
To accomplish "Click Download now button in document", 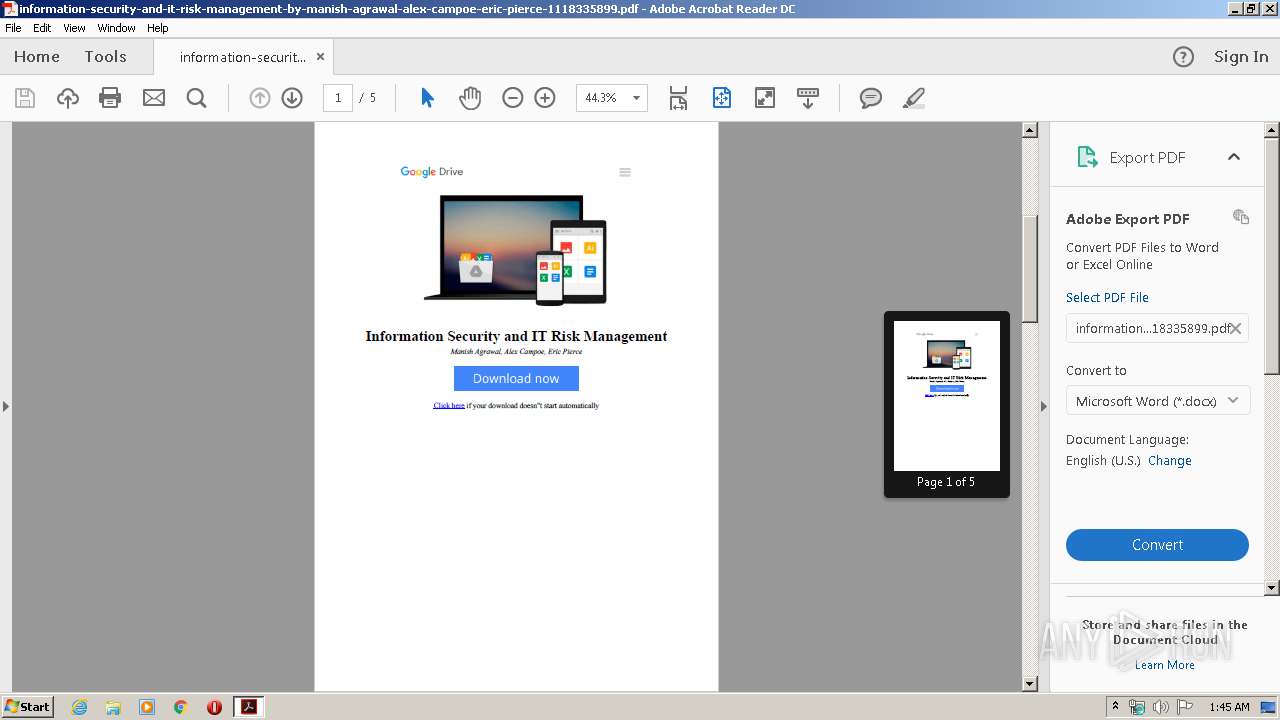I will (516, 378).
